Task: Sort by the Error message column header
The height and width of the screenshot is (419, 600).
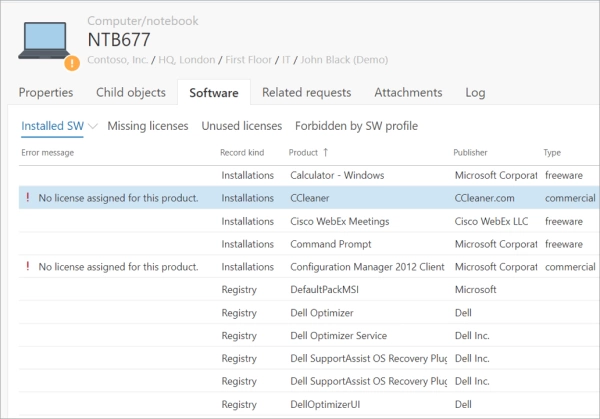Action: click(47, 153)
